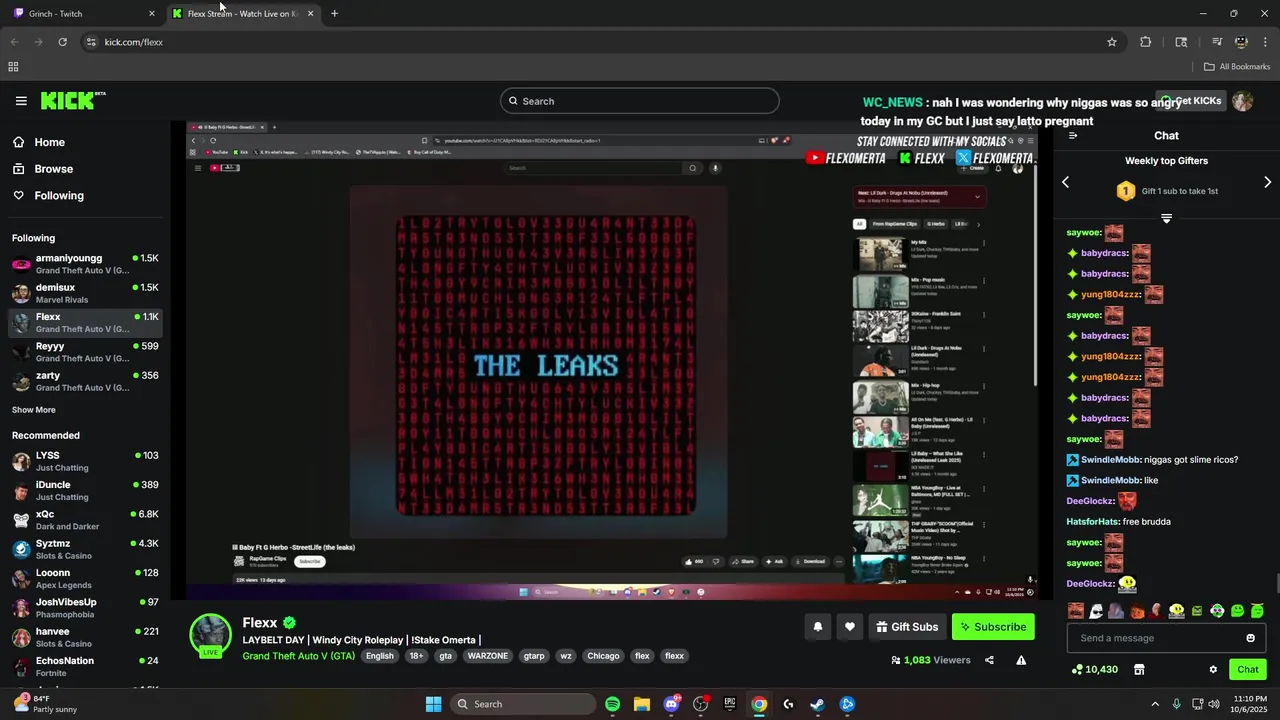Switch to Grinch - Twitch tab
This screenshot has width=1280, height=720.
point(80,14)
